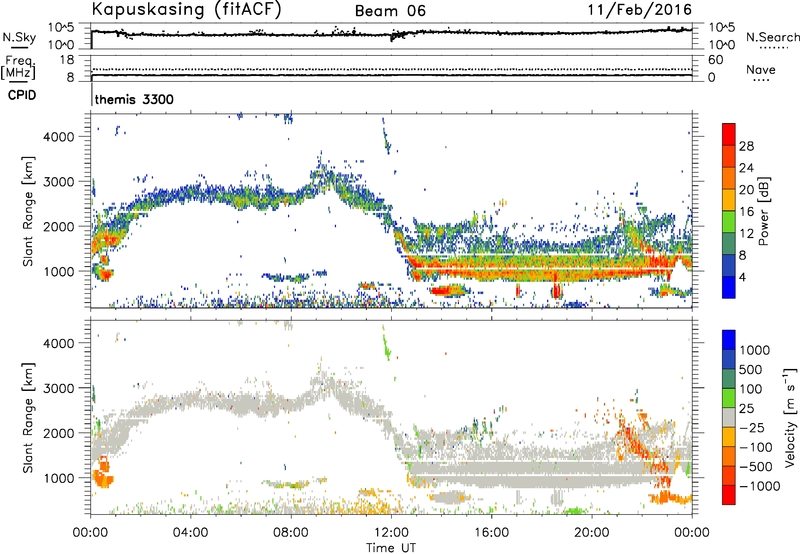Click the 'Freq. [MHz]' legend label
The image size is (800, 554).
click(x=19, y=68)
